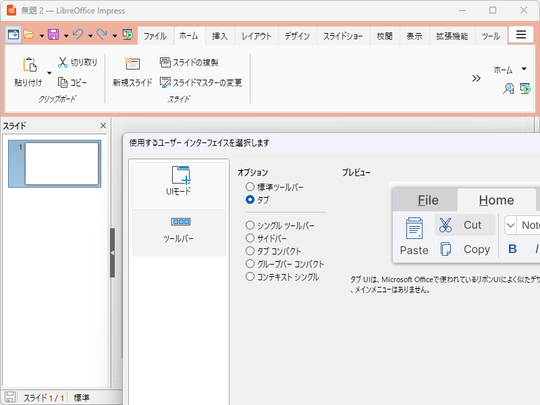Click the Save icon in quick toolbar

(x=53, y=34)
